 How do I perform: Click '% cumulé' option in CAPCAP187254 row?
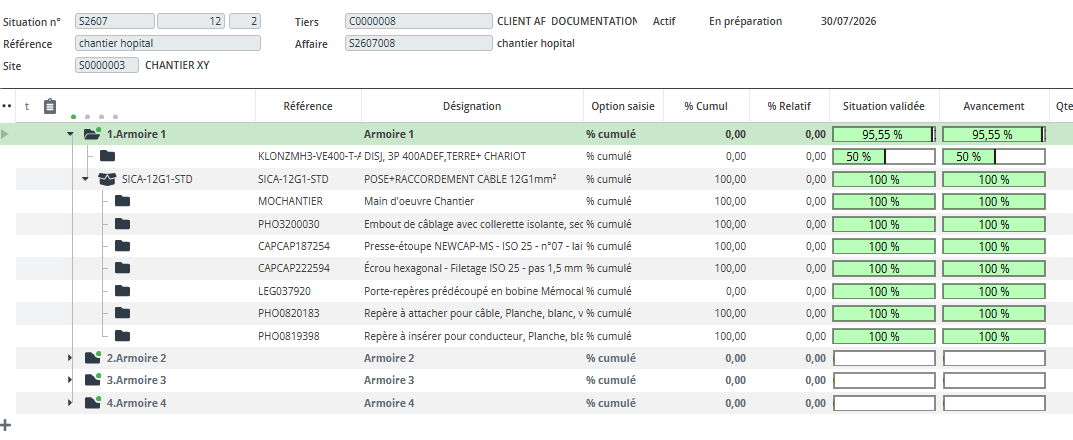[611, 246]
